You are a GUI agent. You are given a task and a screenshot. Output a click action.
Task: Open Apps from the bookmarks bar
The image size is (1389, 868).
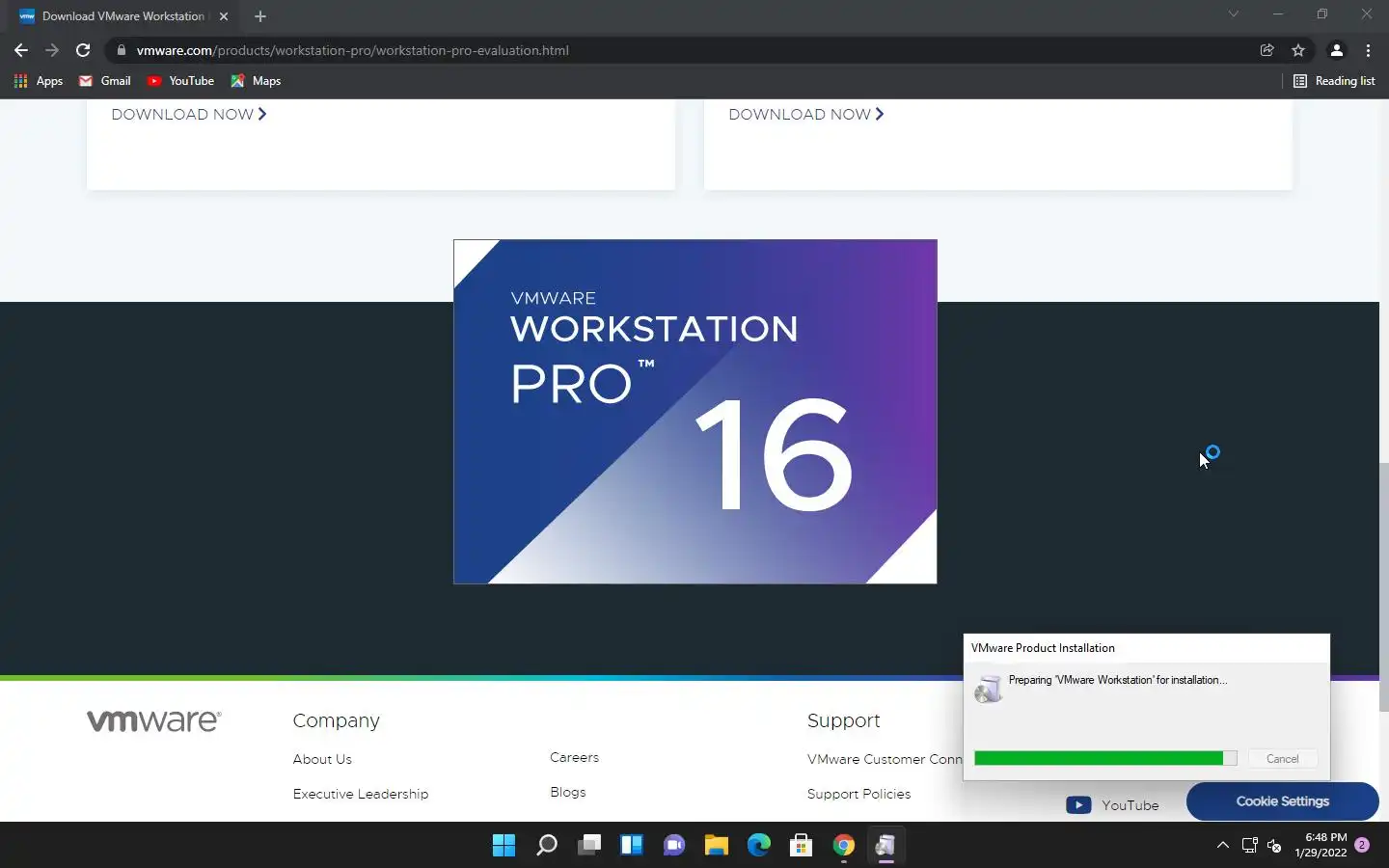click(39, 81)
